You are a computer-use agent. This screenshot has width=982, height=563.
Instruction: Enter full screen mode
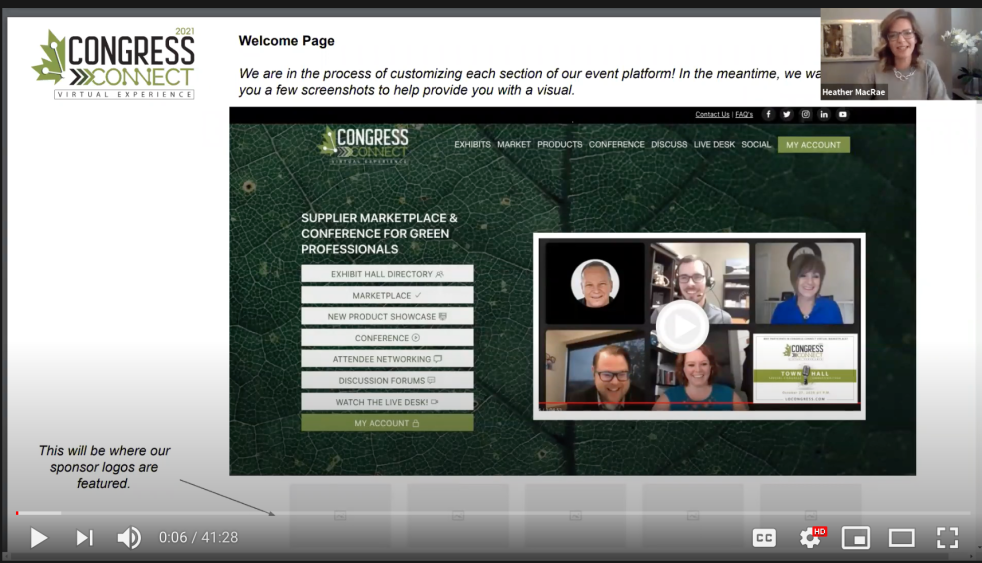pyautogui.click(x=946, y=538)
